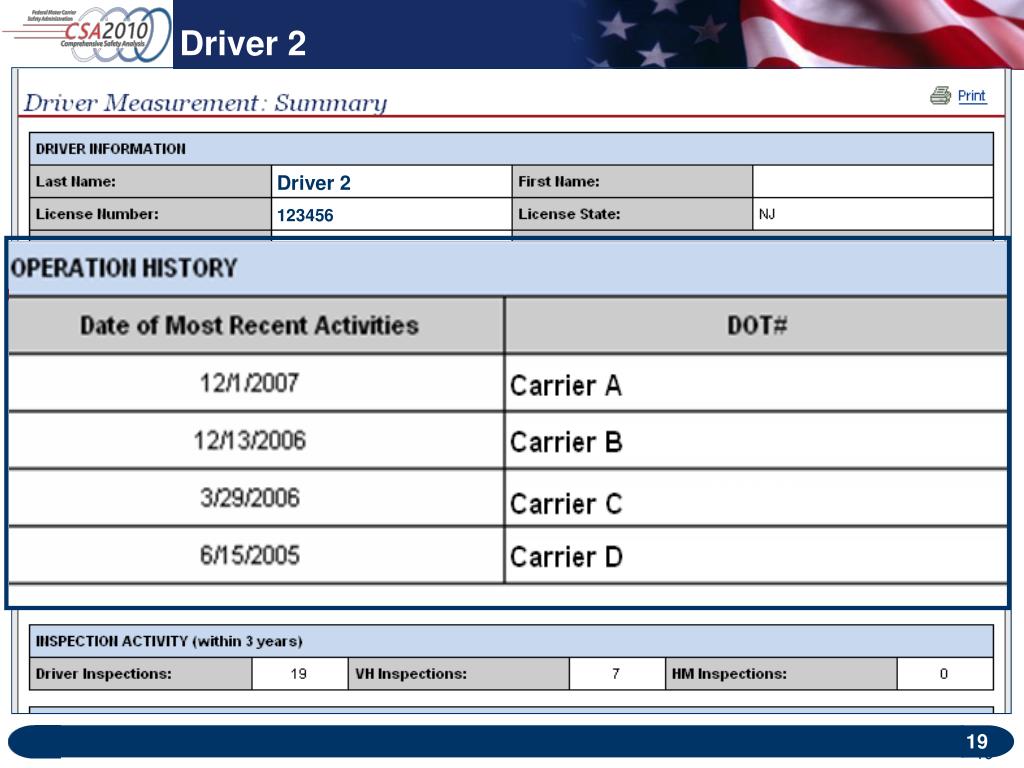Select the 'Last Name:' label
1024x768 pixels.
click(x=76, y=182)
